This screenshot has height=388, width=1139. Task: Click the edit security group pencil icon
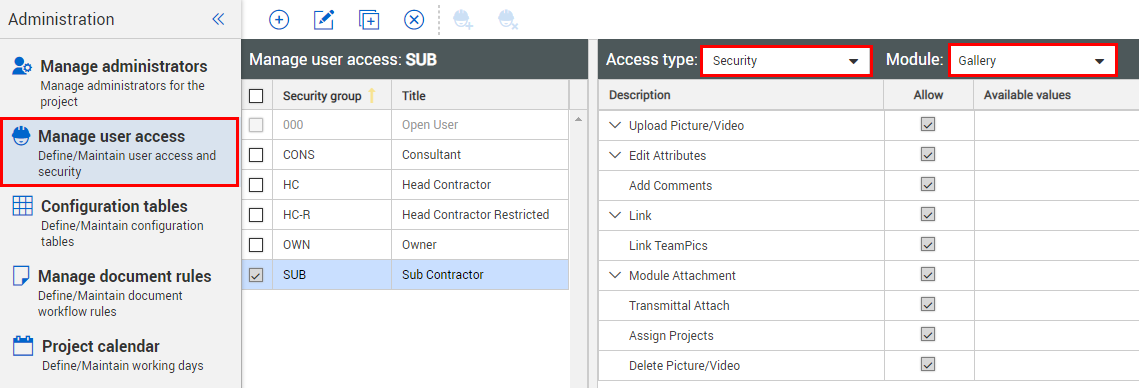click(x=323, y=20)
